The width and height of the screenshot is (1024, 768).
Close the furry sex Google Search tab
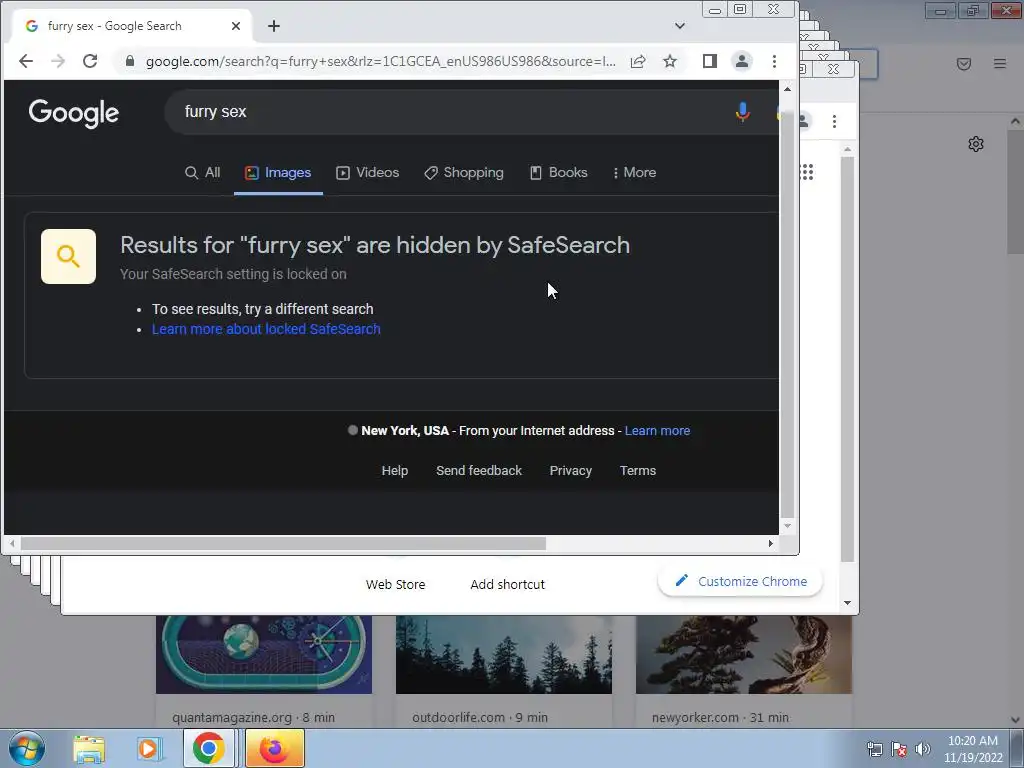(236, 26)
